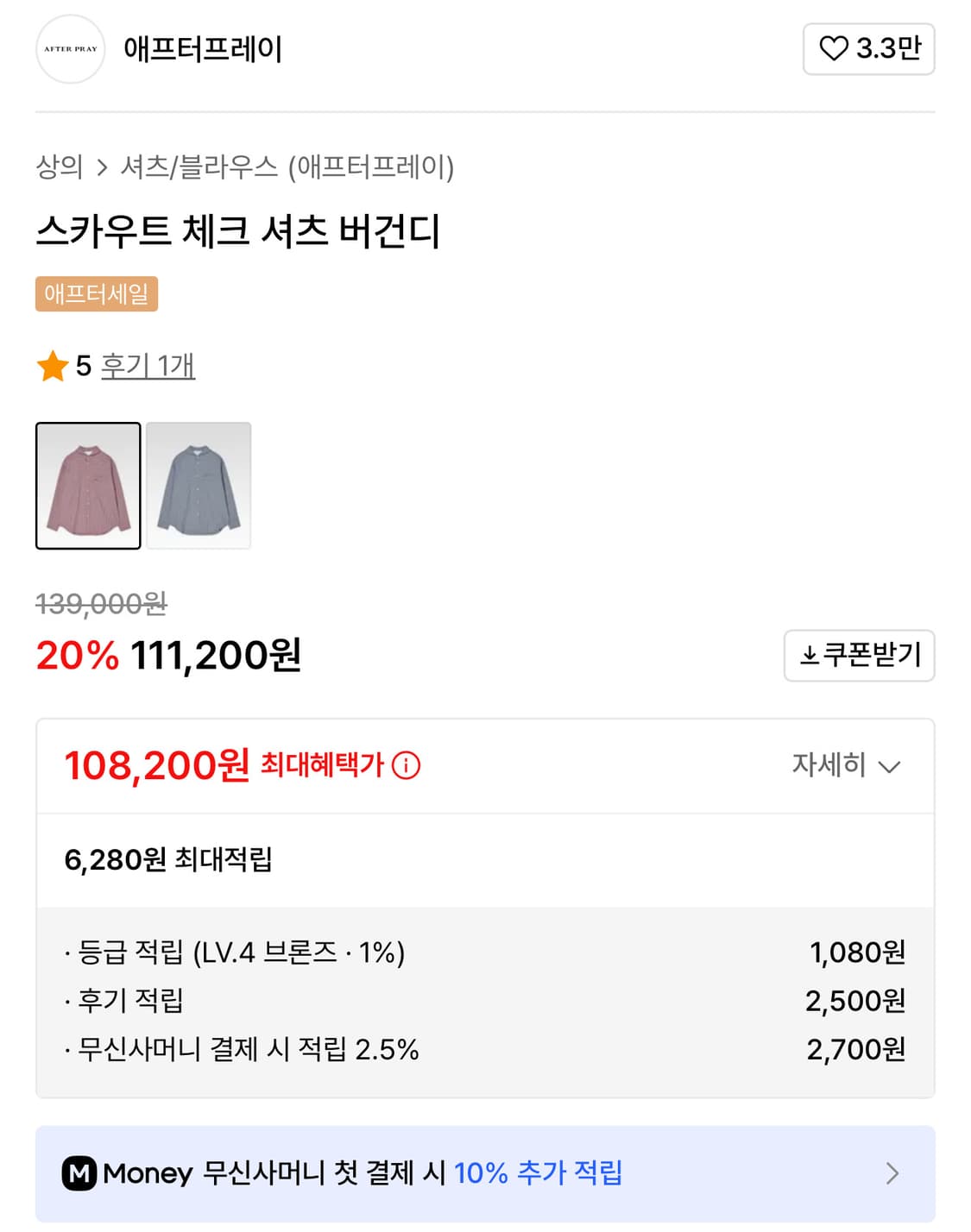Click the breadcrumb arrow after 상의
Viewport: 971px width, 1232px height.
tap(102, 167)
